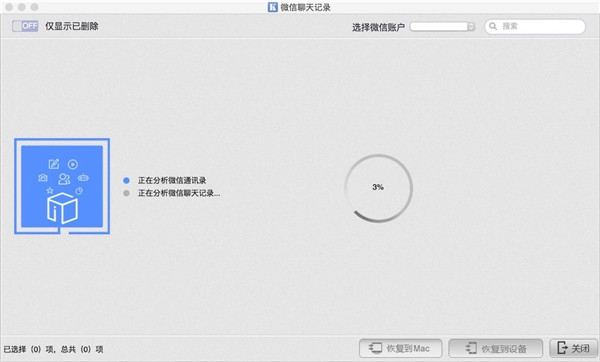Toggle the 仅显示已删除 OFF switch
This screenshot has width=600, height=362.
click(25, 26)
